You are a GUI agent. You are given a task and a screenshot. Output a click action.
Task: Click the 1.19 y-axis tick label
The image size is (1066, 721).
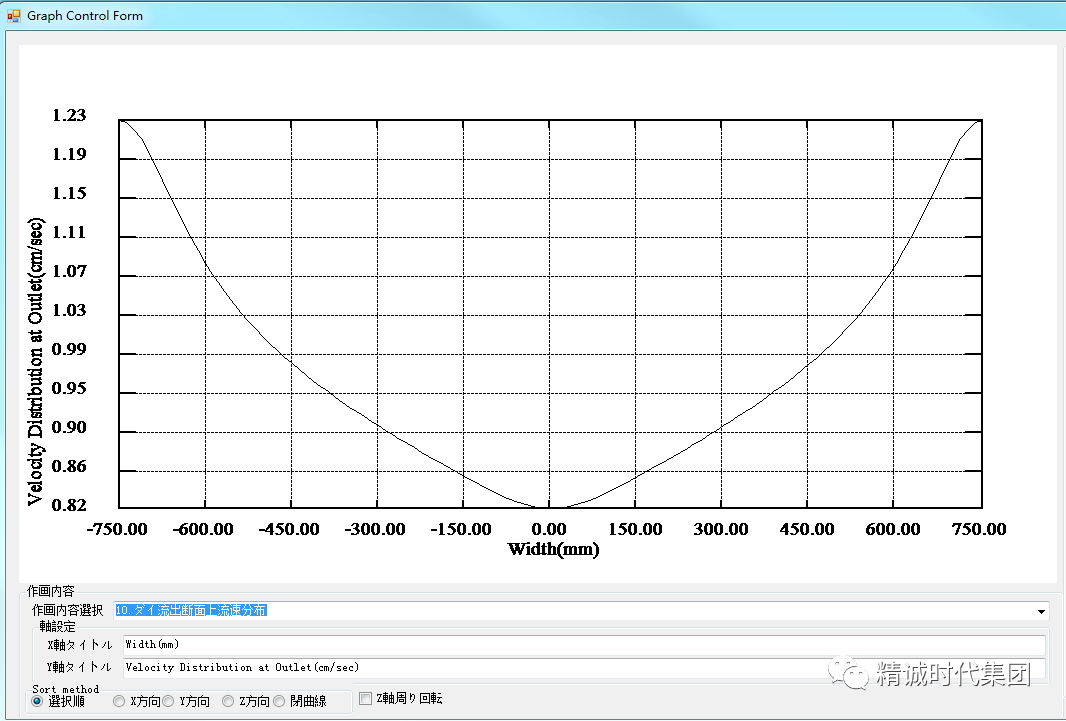[x=69, y=154]
